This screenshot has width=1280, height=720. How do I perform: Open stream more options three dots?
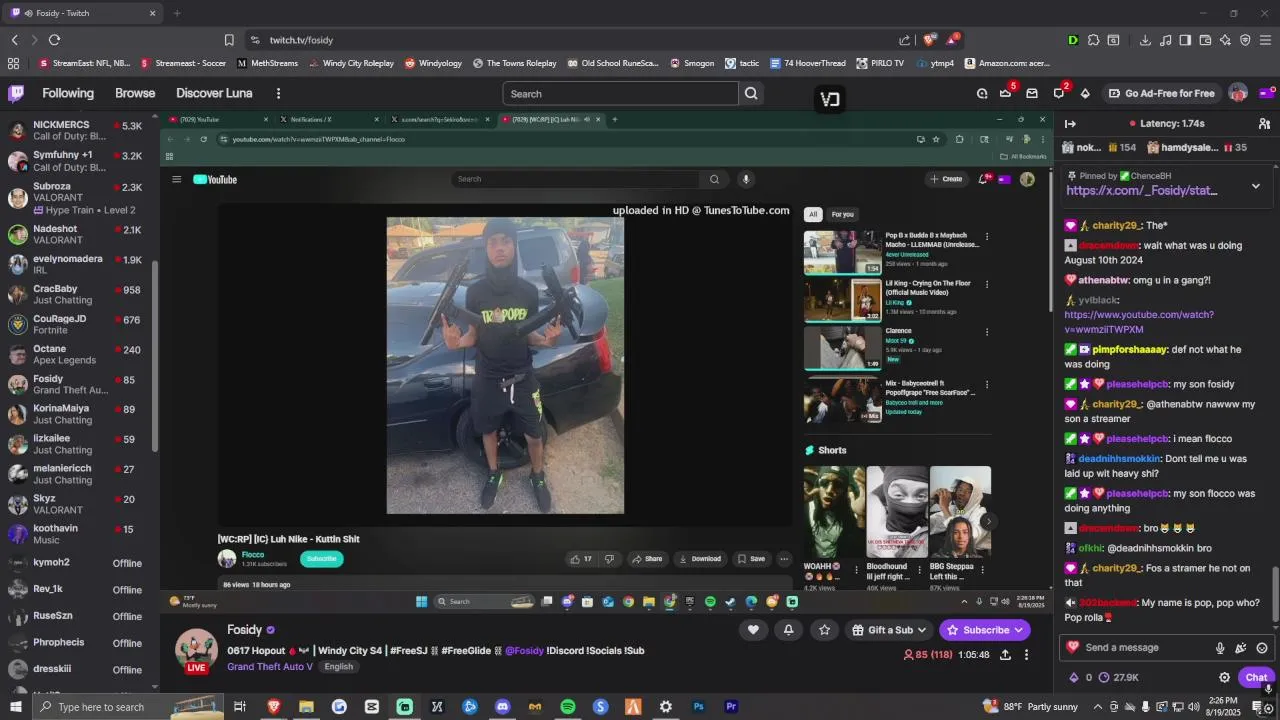tap(1027, 654)
